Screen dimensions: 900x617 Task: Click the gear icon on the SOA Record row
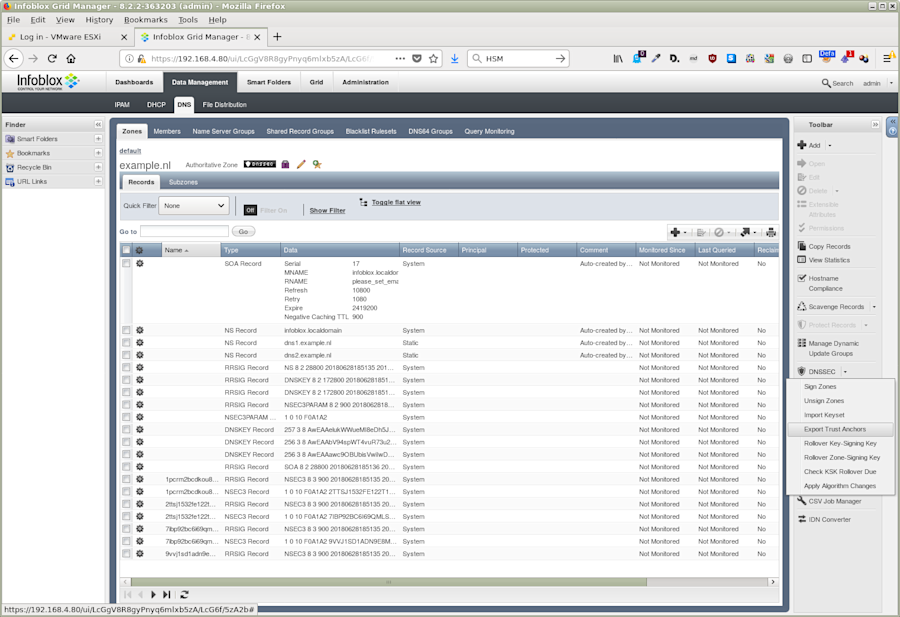tap(139, 263)
